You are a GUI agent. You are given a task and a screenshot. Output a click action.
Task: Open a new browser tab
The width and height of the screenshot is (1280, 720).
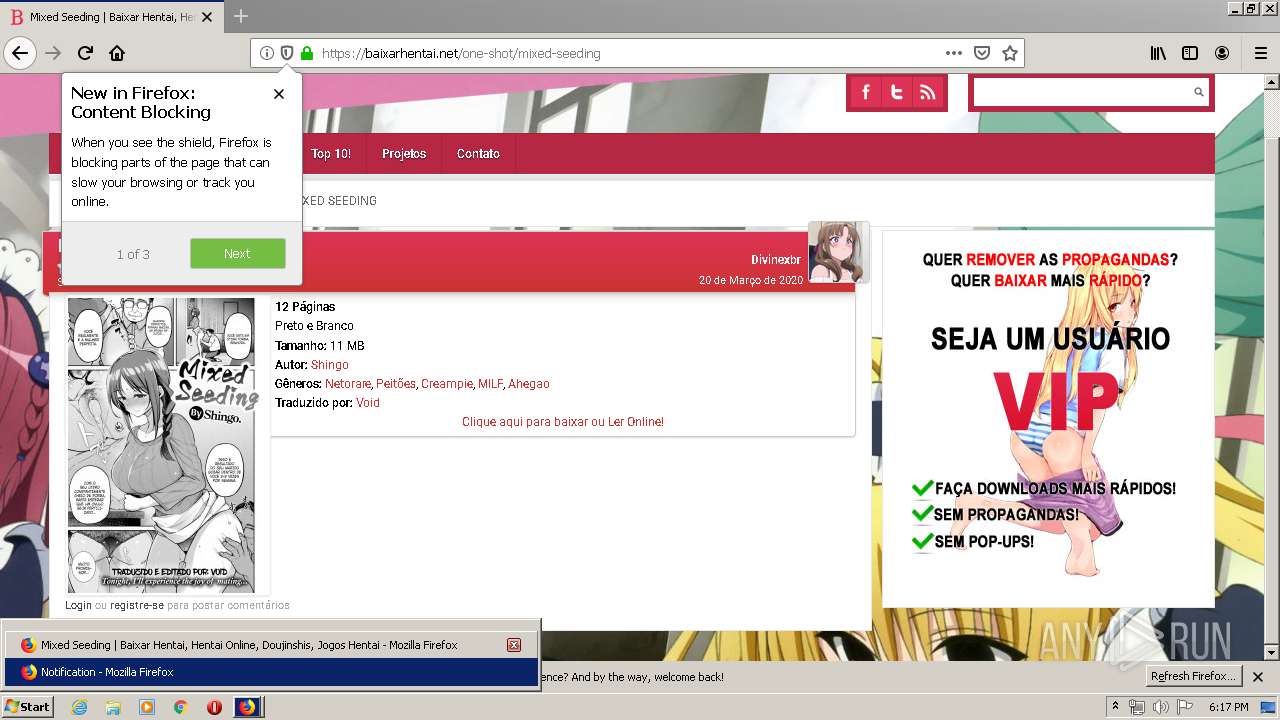tap(241, 16)
